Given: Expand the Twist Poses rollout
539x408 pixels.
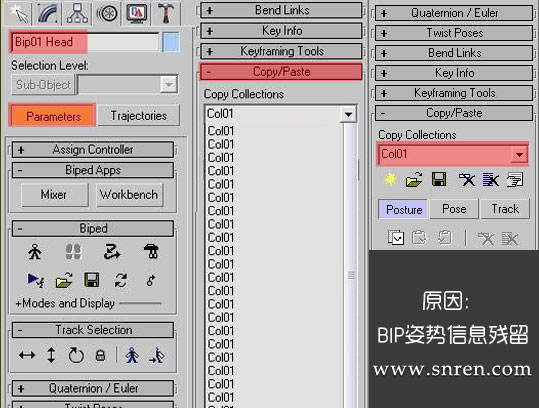Looking at the screenshot, I should [454, 33].
